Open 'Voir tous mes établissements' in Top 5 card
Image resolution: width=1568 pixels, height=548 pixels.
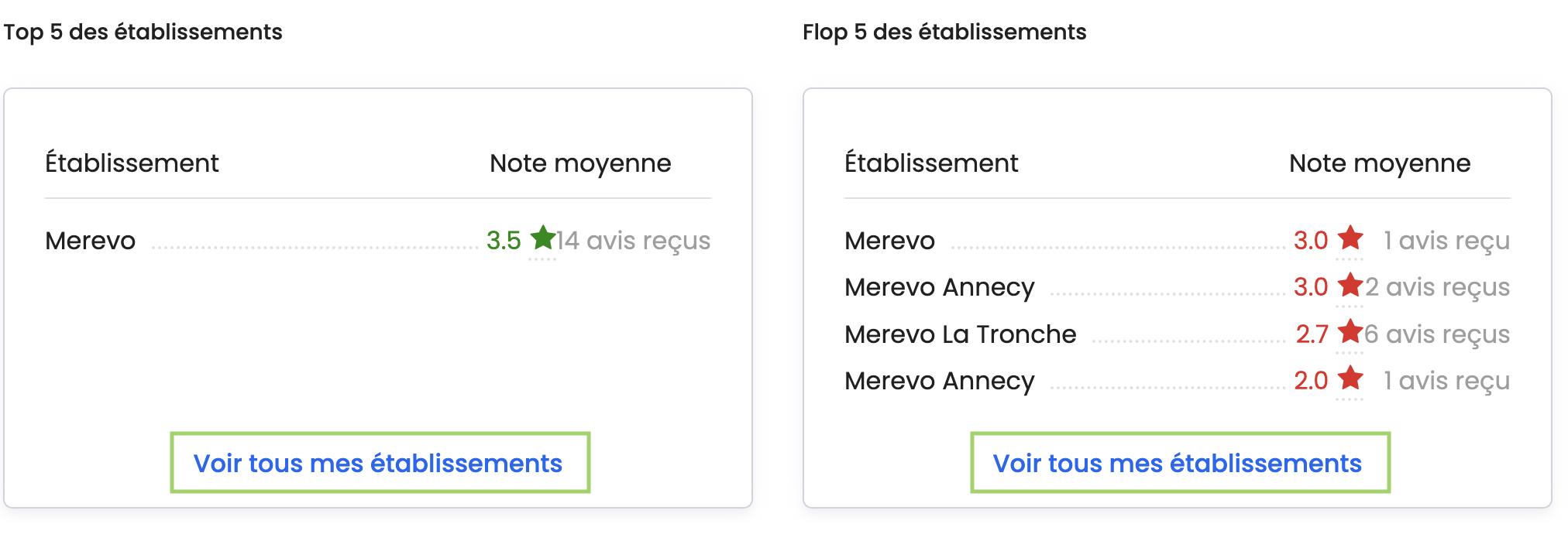pyautogui.click(x=378, y=463)
